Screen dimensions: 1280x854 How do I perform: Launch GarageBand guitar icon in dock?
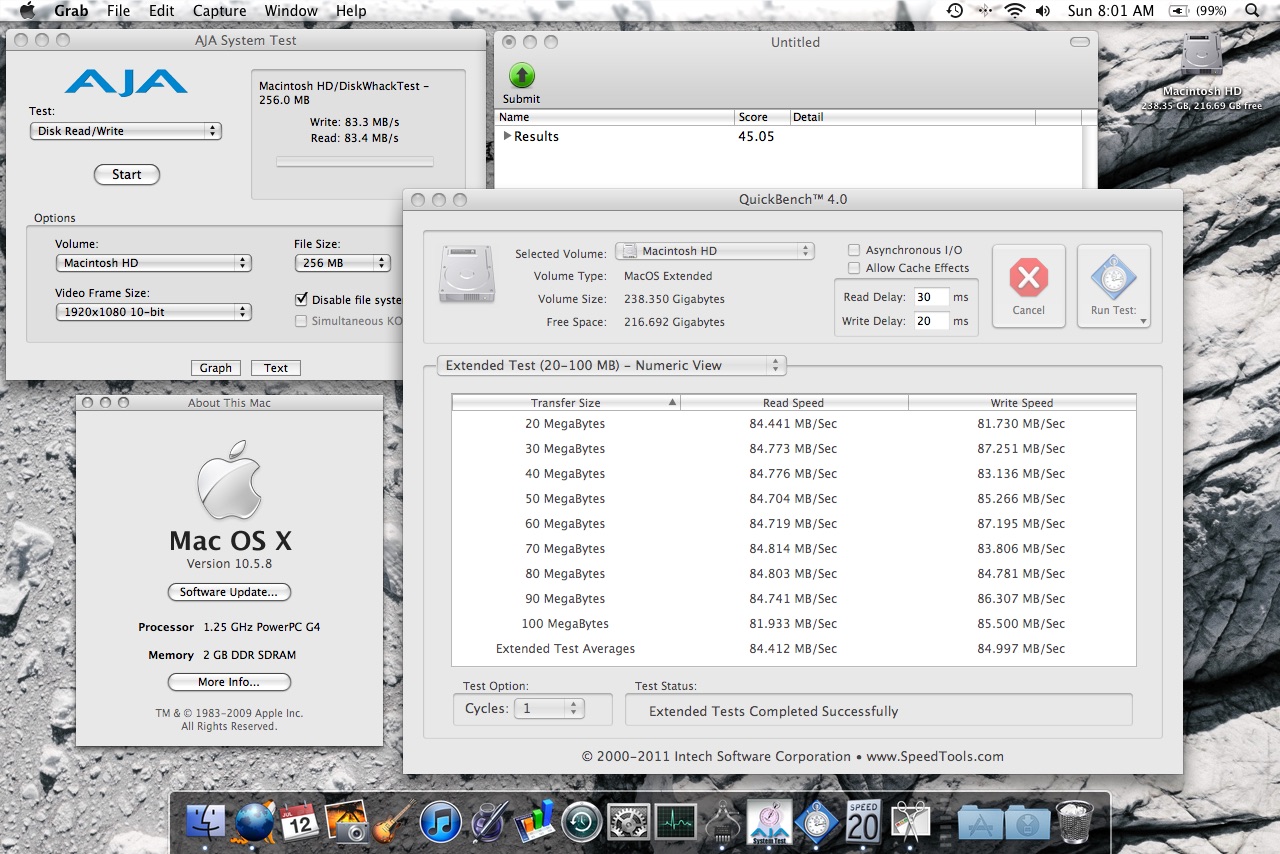(x=393, y=822)
